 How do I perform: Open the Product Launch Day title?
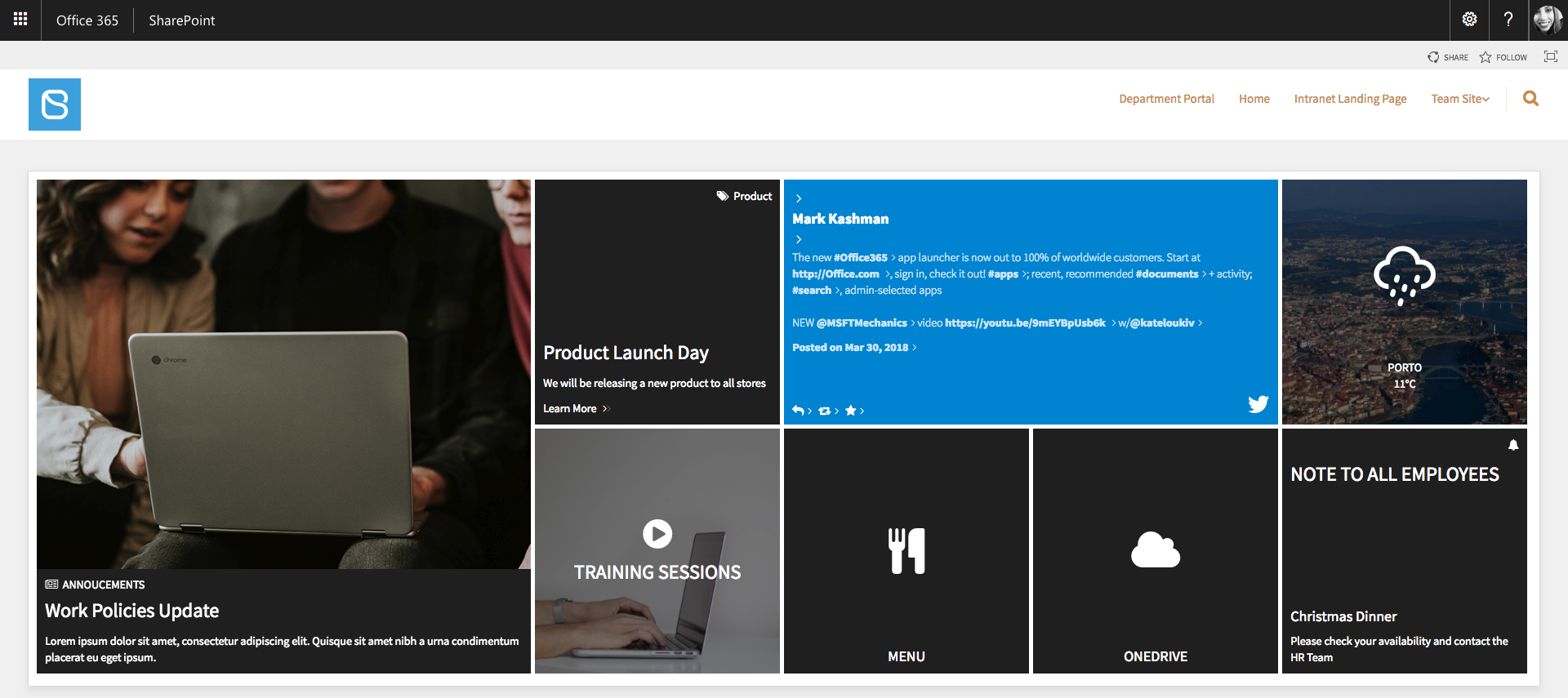point(626,353)
